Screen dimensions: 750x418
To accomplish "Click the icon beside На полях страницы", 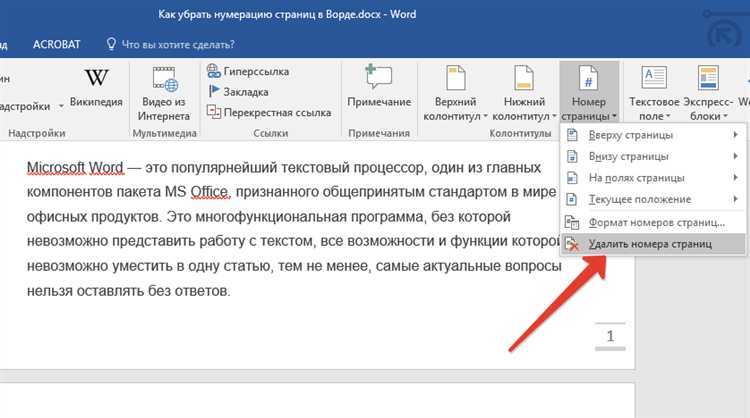I will pyautogui.click(x=572, y=178).
